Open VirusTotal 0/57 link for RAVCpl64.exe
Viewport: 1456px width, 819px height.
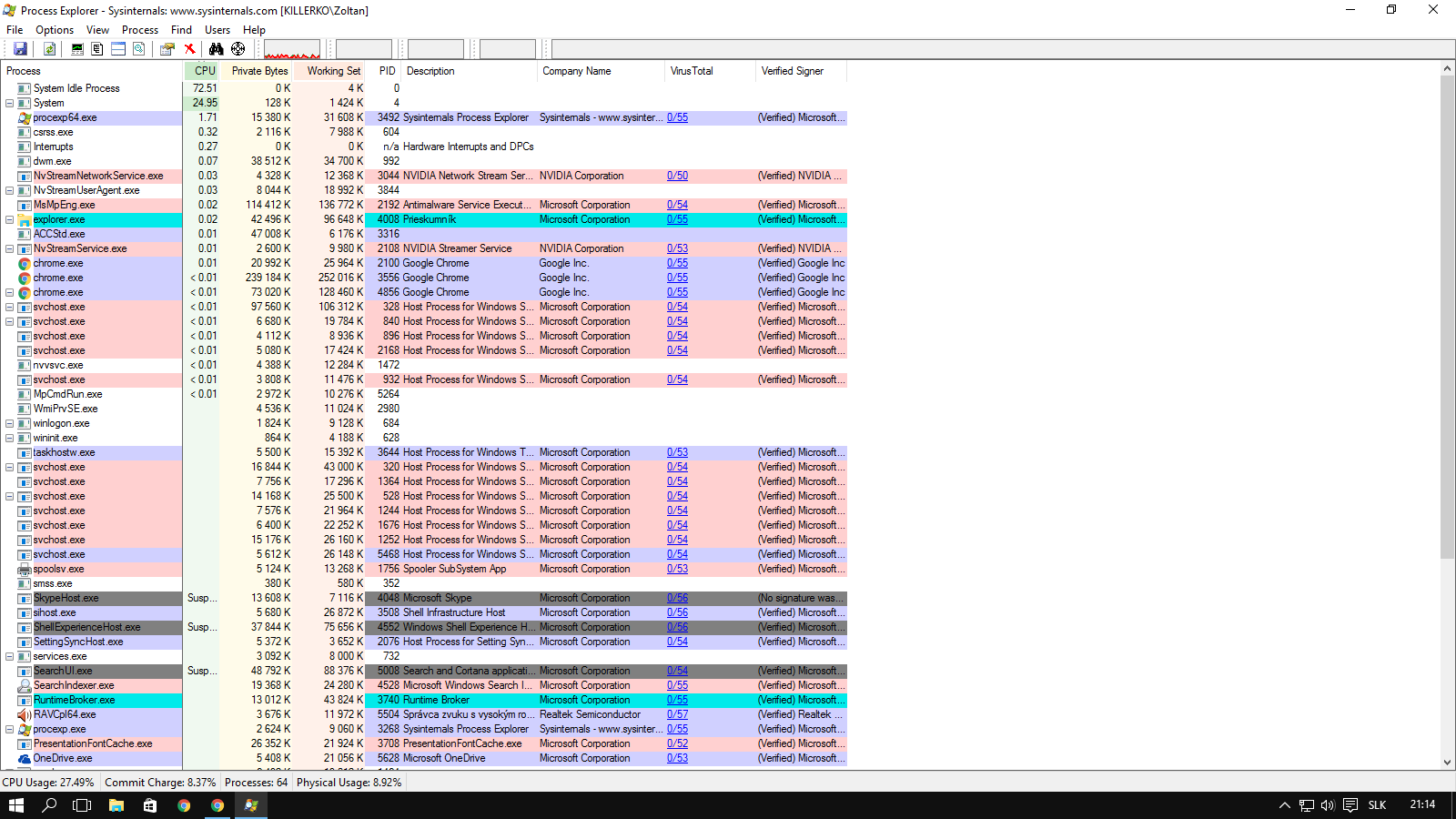pyautogui.click(x=677, y=714)
